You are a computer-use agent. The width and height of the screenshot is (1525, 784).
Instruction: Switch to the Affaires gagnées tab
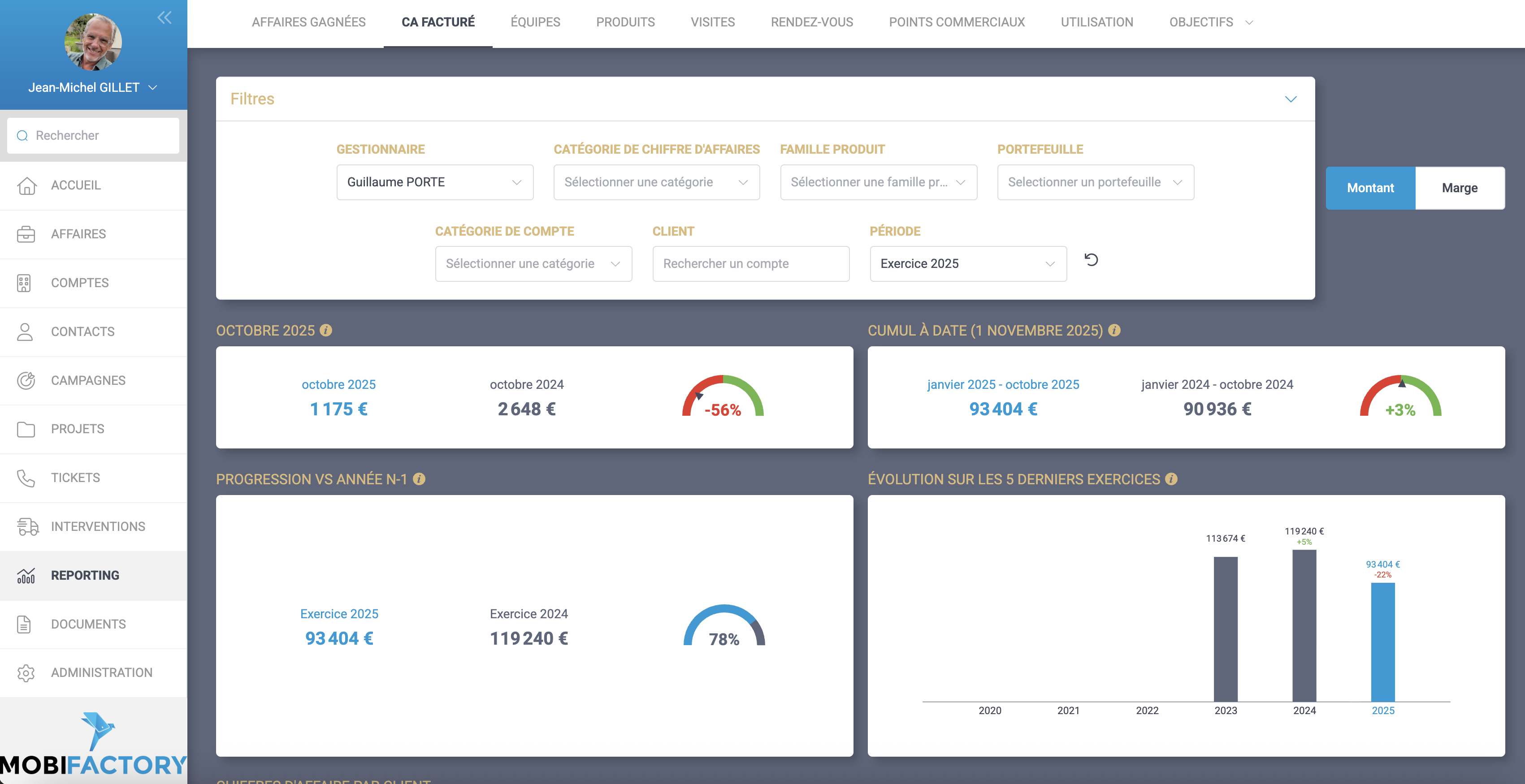[308, 22]
